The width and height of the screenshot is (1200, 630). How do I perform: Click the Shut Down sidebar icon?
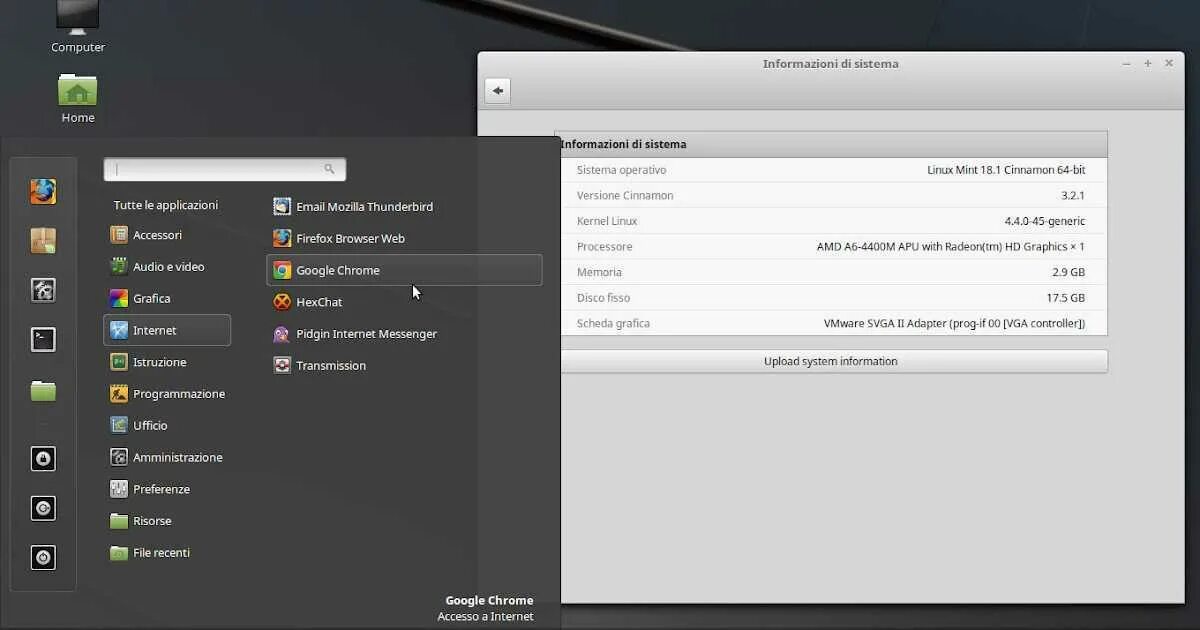[x=43, y=557]
